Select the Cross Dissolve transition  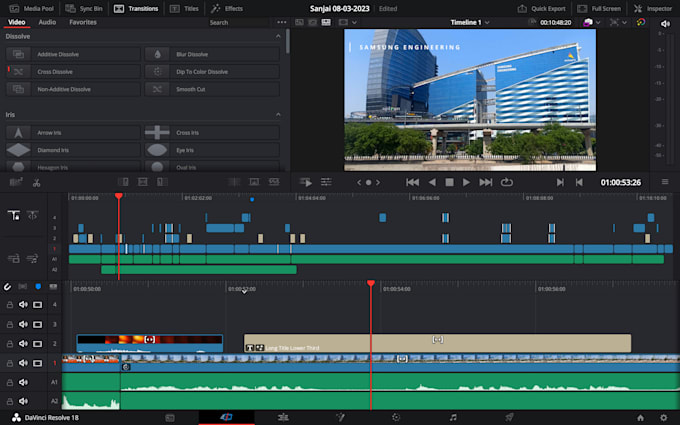click(73, 72)
